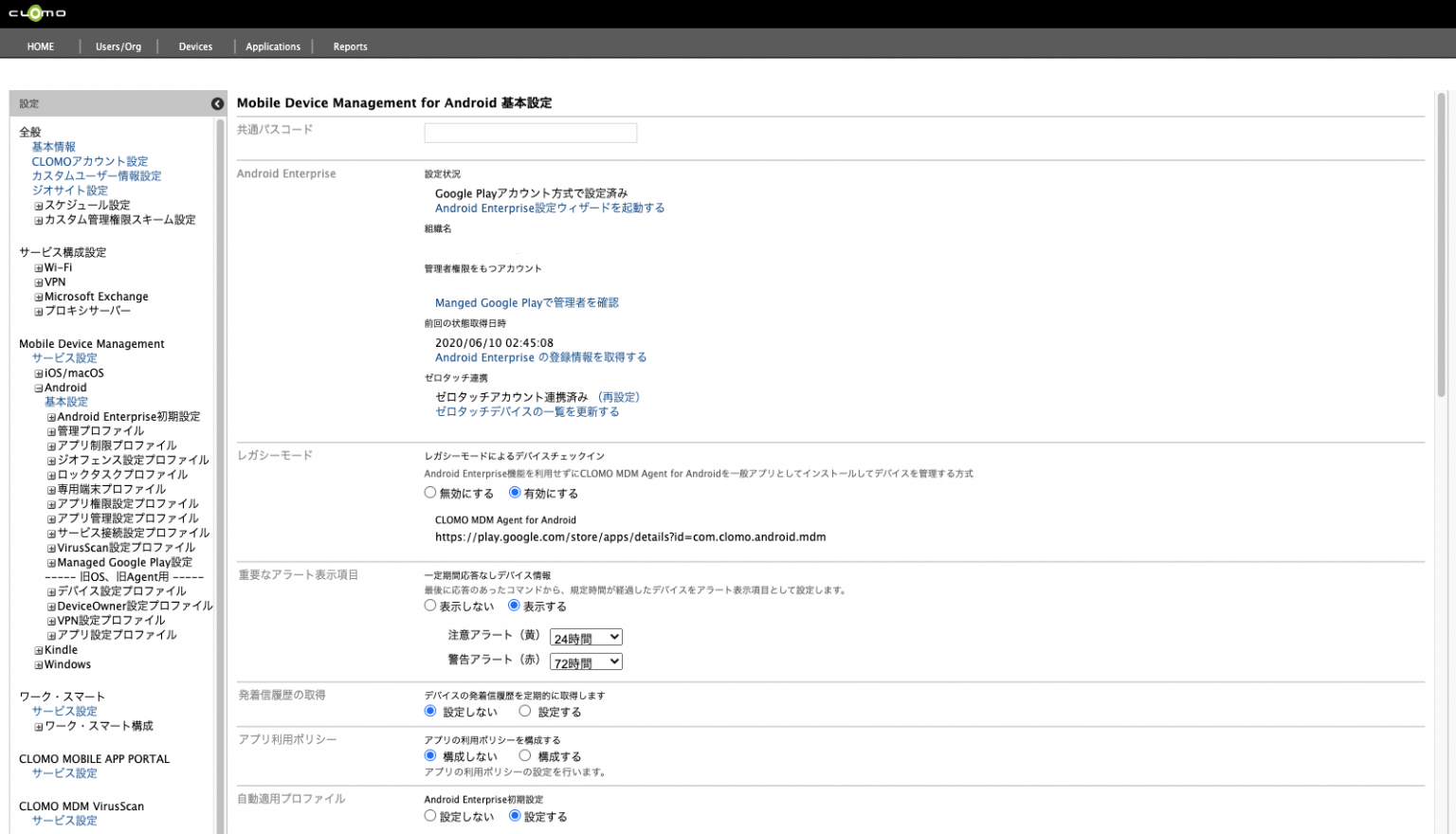Click ゼロタッチ (再設定) link

pos(619,397)
